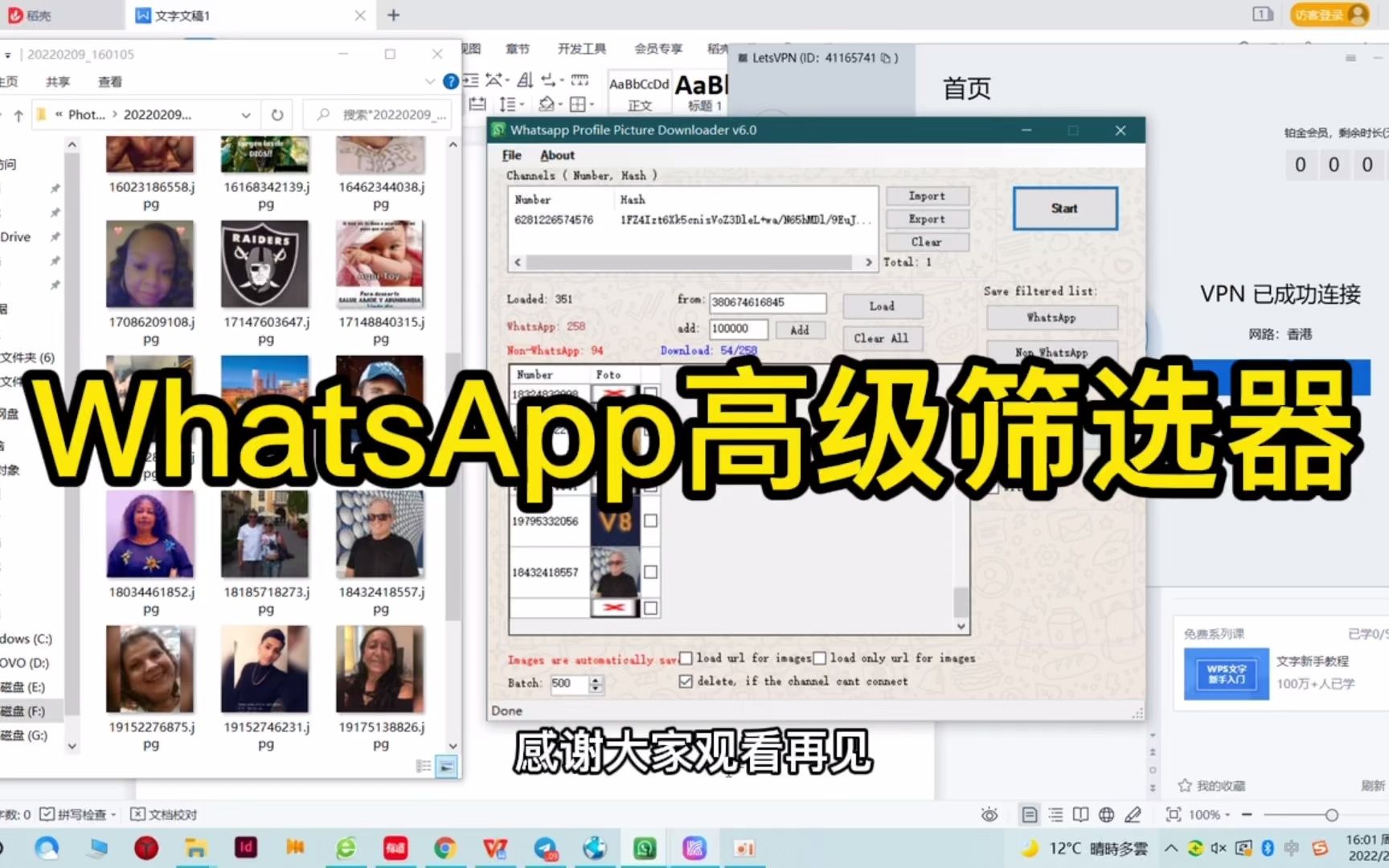The width and height of the screenshot is (1389, 868).
Task: Open the WPS line spacing dropdown arrow
Action: 522,104
